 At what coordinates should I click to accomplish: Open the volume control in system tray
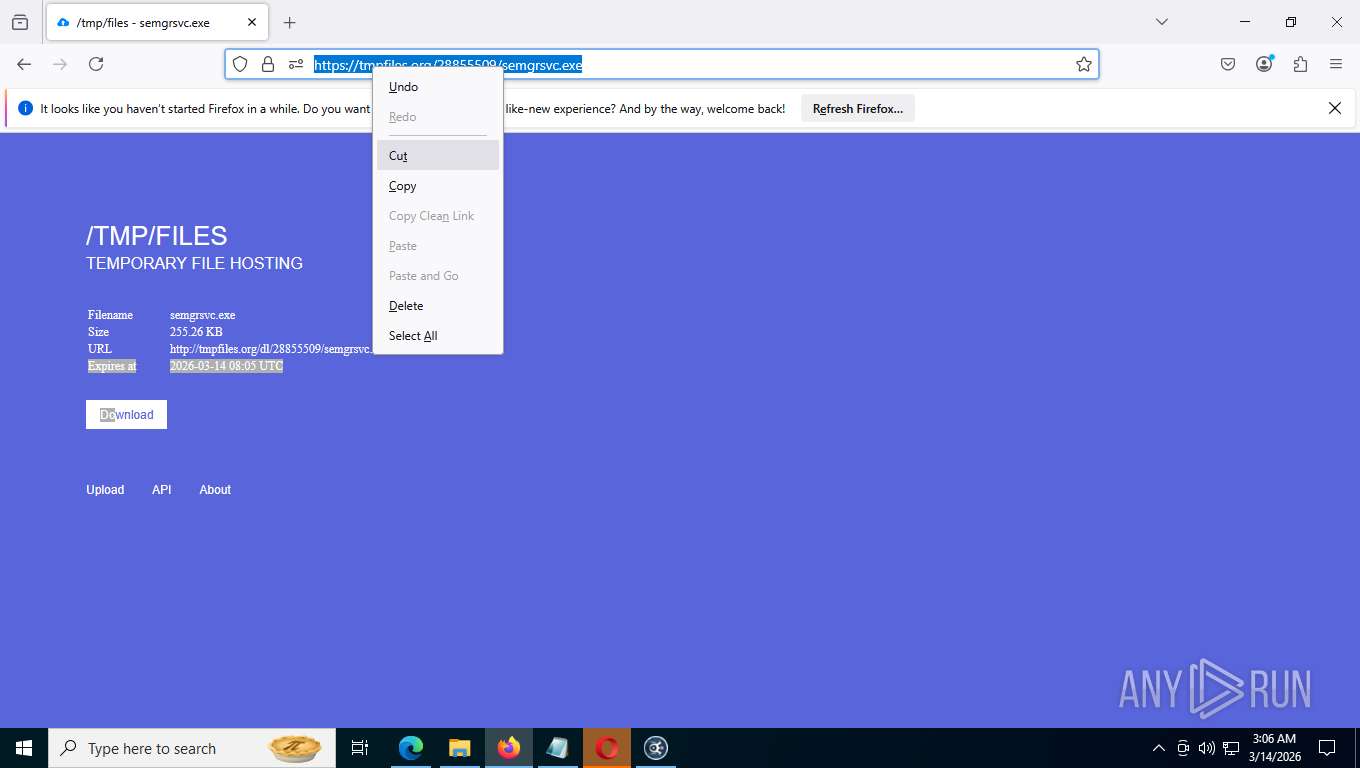[x=1207, y=748]
